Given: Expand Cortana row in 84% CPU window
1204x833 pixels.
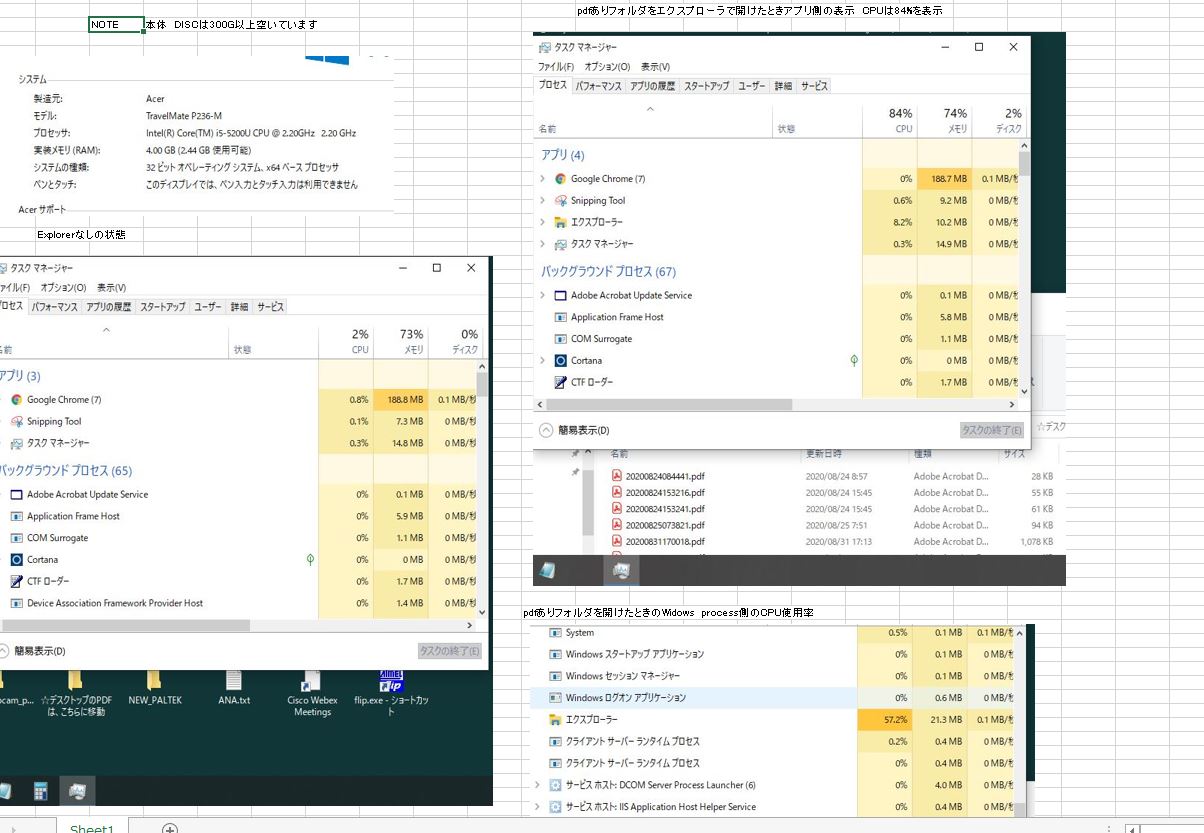Looking at the screenshot, I should click(x=543, y=360).
